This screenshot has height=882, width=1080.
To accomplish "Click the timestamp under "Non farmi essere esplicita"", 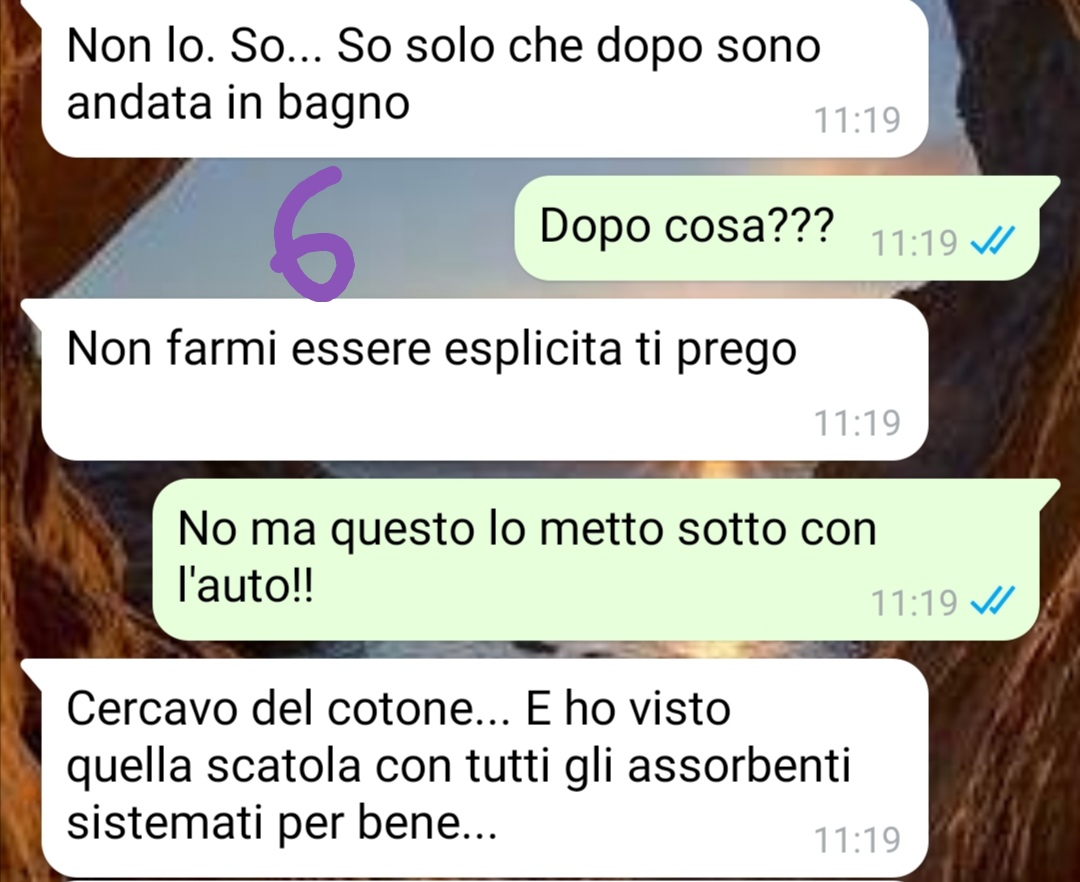I will pyautogui.click(x=858, y=423).
